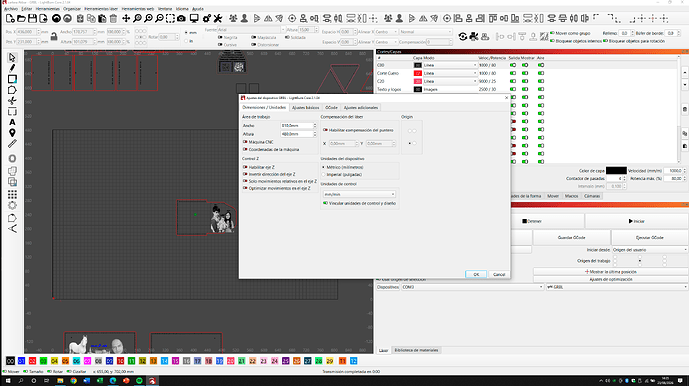
Task: Open the Fuente Arial font dropdown
Action: coord(251,29)
